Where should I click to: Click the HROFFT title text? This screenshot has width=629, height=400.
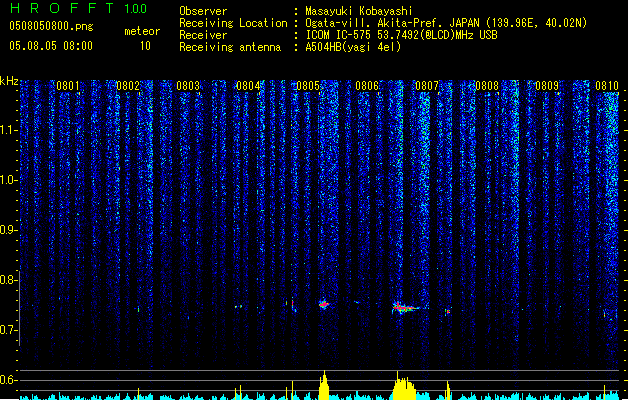click(63, 8)
